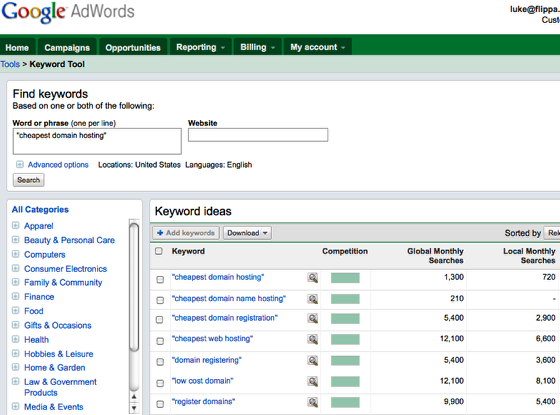The height and width of the screenshot is (415, 560).
Task: Open search insights icon for "cheapest domain hosting"
Action: click(312, 278)
